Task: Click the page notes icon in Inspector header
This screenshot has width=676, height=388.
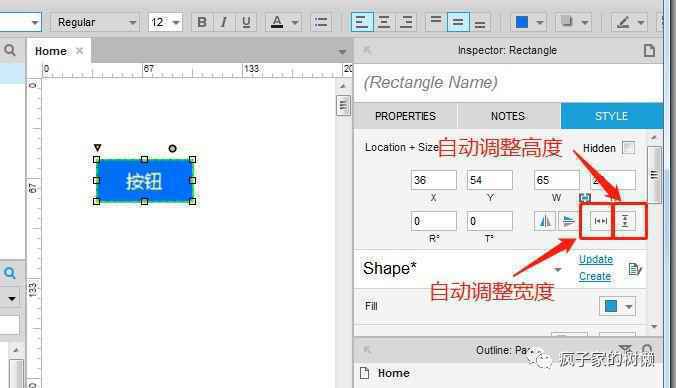Action: click(x=649, y=50)
